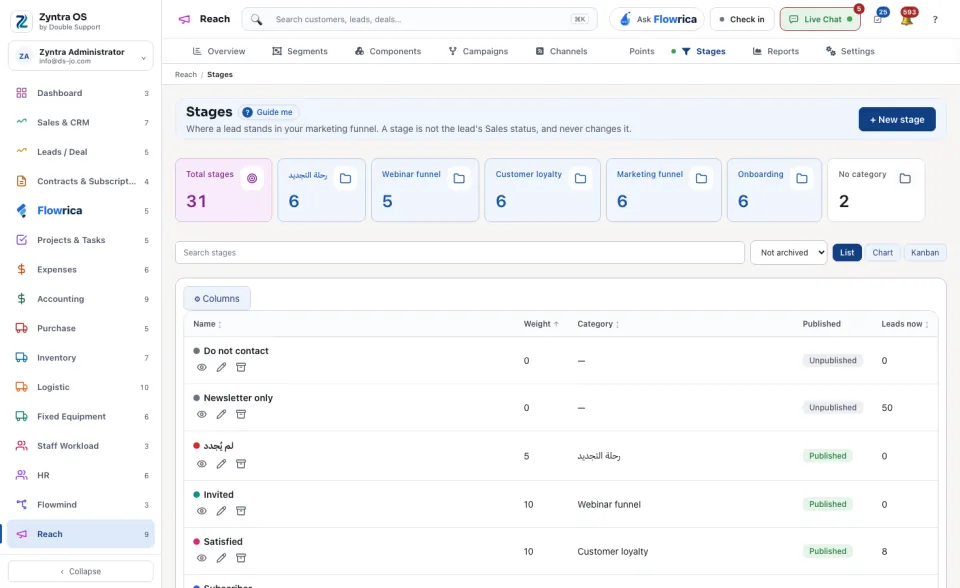Create a new stage

897,119
